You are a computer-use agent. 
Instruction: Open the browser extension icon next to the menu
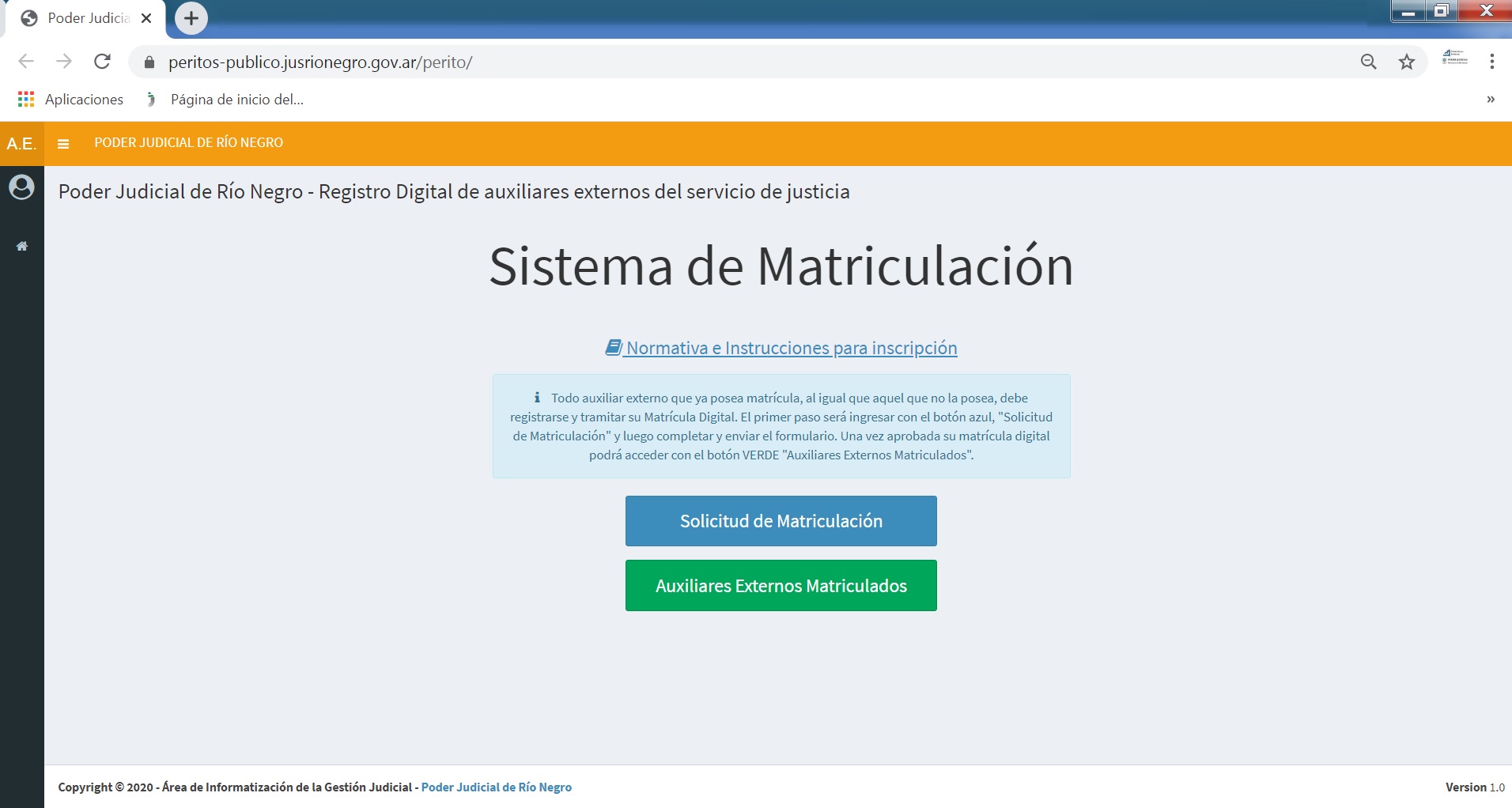pos(1455,61)
